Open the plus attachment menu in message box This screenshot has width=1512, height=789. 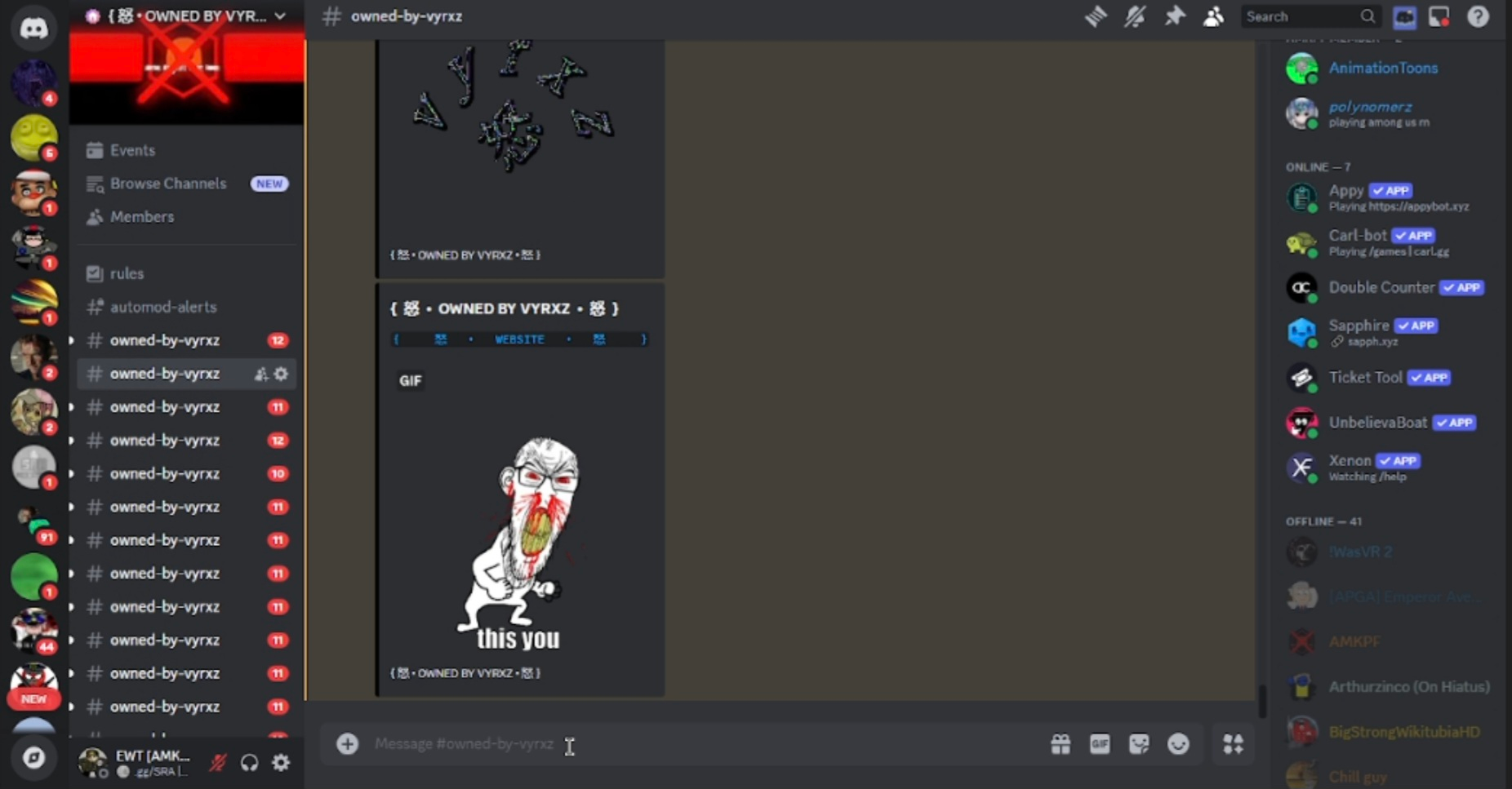coord(348,744)
